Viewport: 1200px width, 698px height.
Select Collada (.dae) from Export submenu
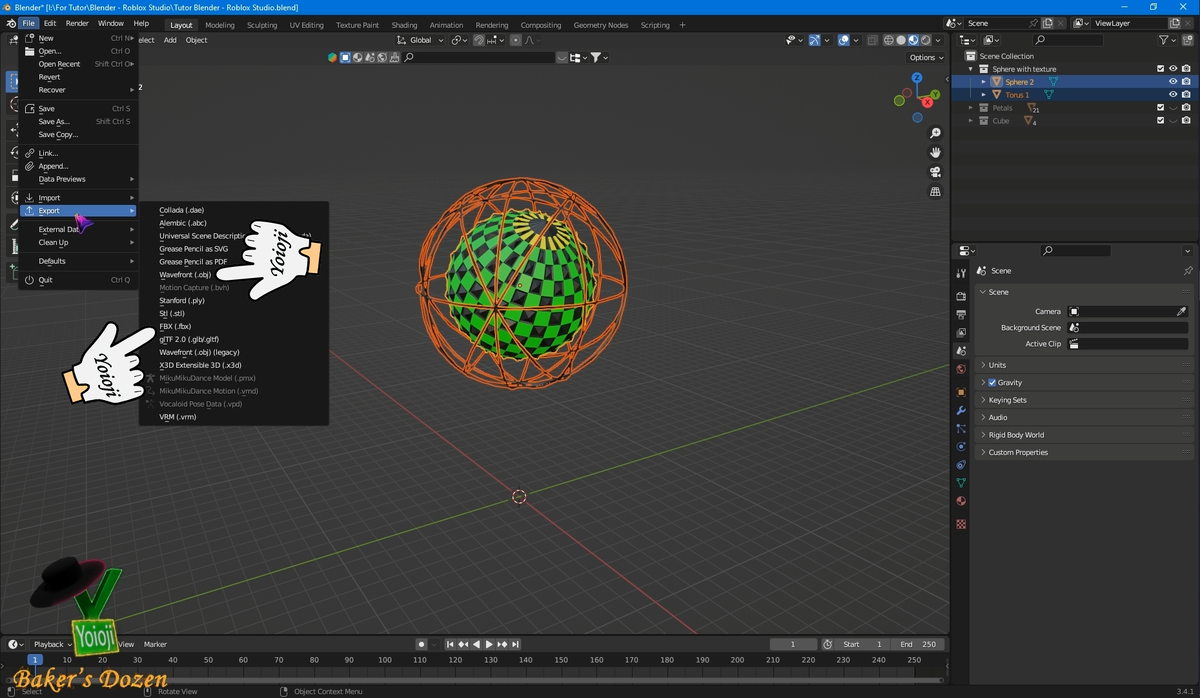(182, 210)
